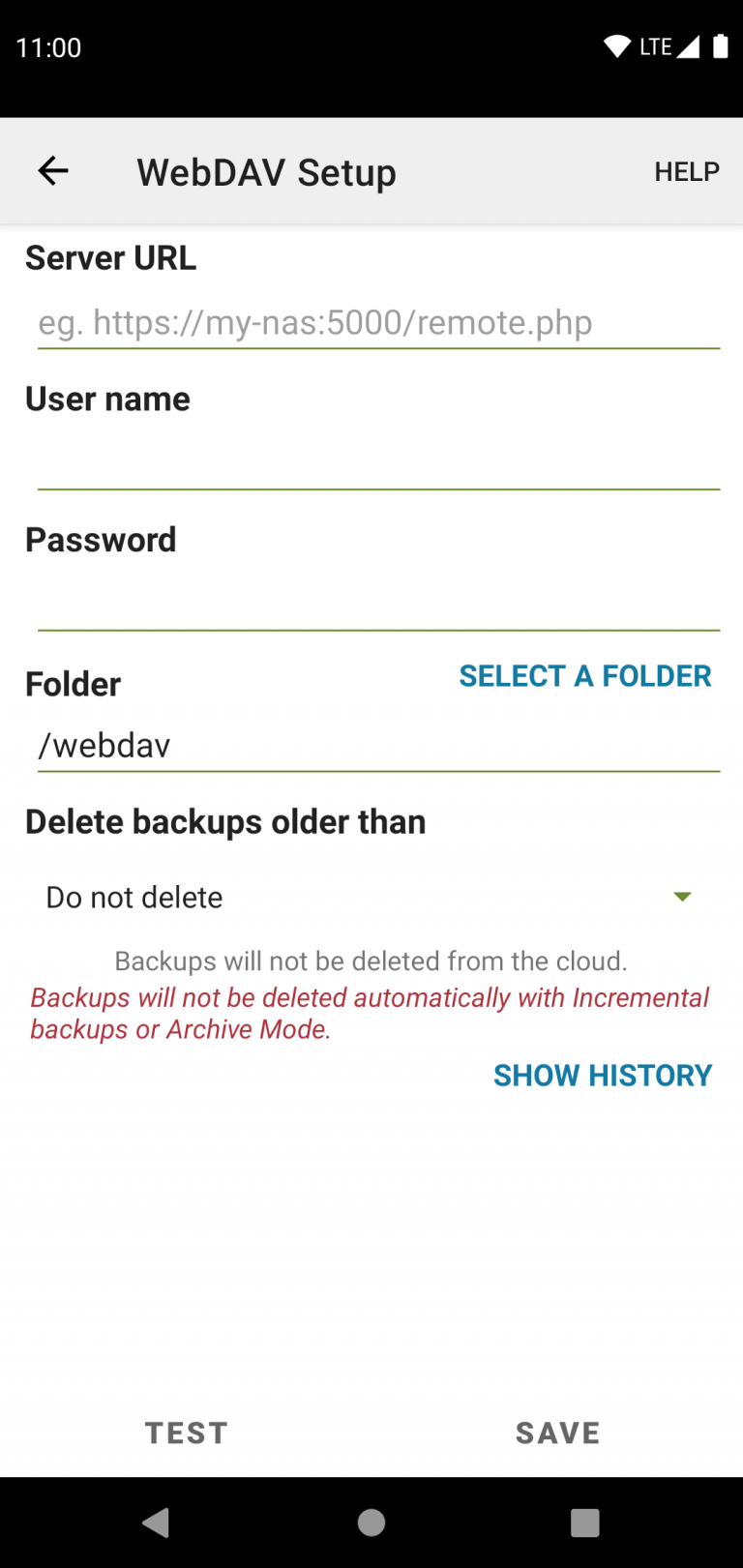Tap the battery status icon
Image resolution: width=743 pixels, height=1568 pixels.
pos(721,46)
